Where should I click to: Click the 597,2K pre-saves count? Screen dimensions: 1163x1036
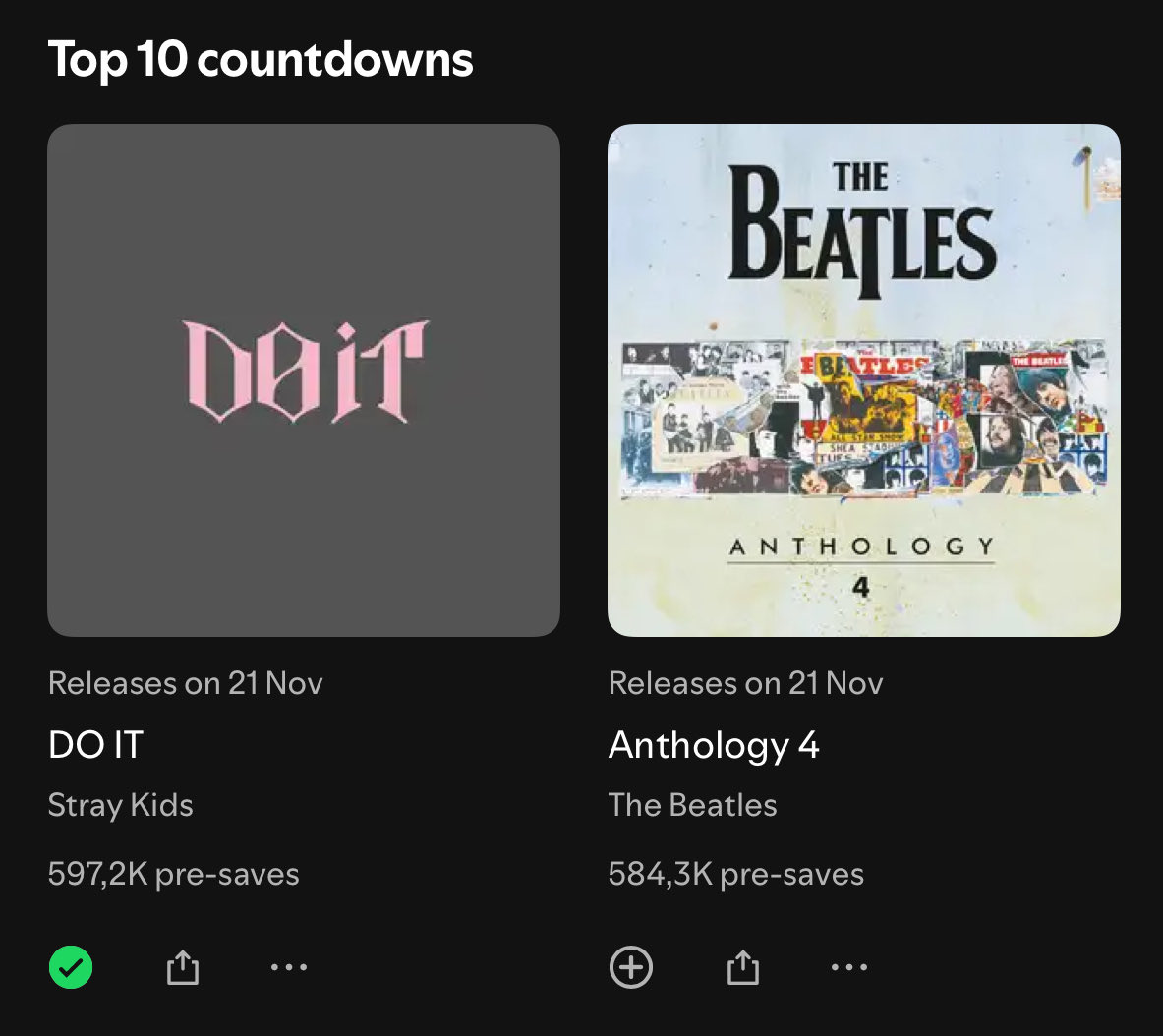(x=174, y=874)
